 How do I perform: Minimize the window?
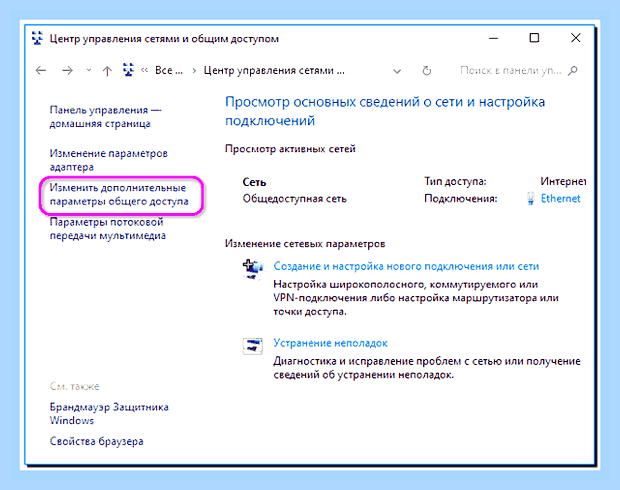[x=493, y=38]
